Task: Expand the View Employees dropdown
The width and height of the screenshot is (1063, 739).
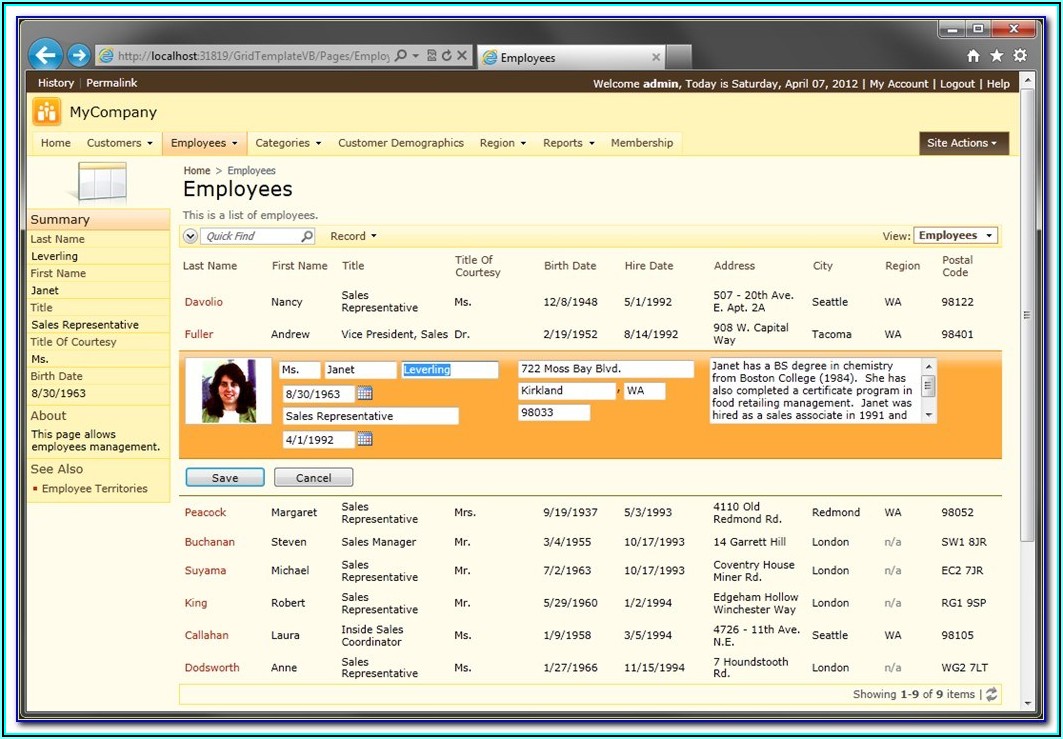Action: [x=955, y=236]
